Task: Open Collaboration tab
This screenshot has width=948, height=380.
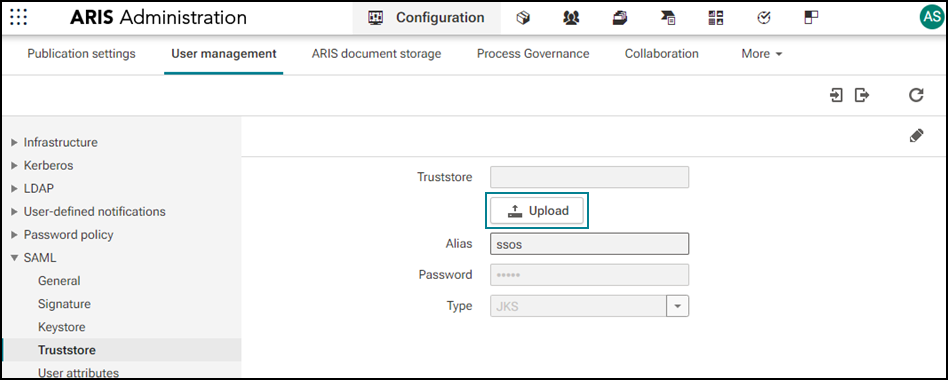Action: tap(661, 54)
